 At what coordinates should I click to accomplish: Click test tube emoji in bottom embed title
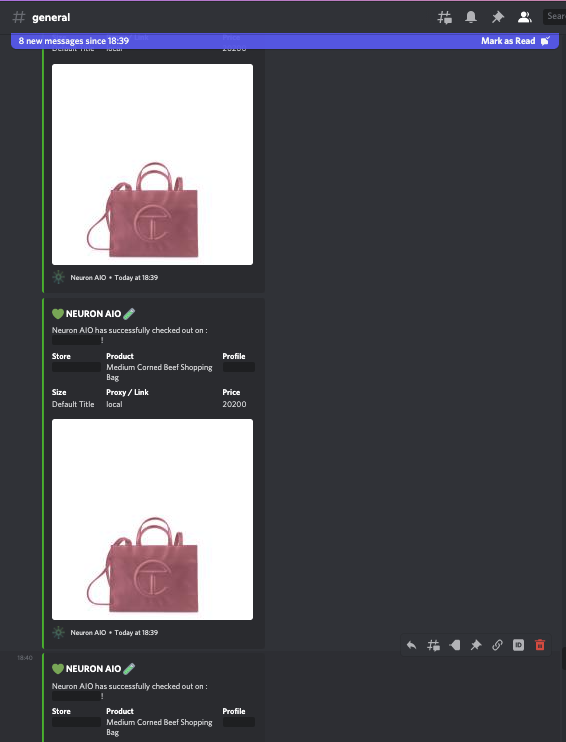(x=129, y=668)
